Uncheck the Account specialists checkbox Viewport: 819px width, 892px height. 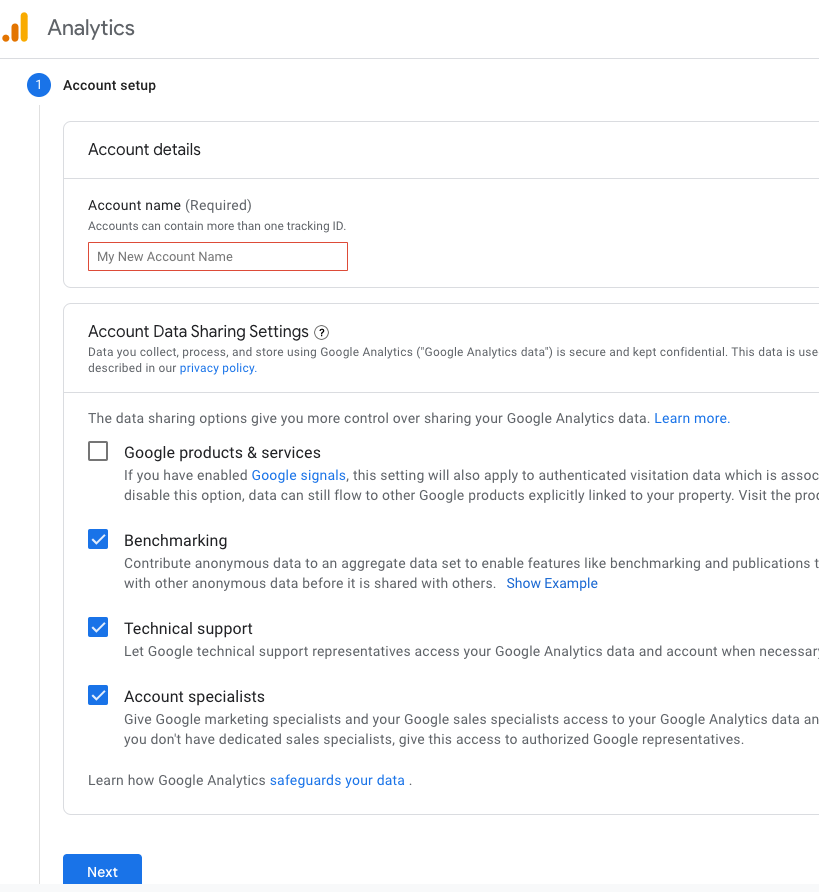(98, 695)
